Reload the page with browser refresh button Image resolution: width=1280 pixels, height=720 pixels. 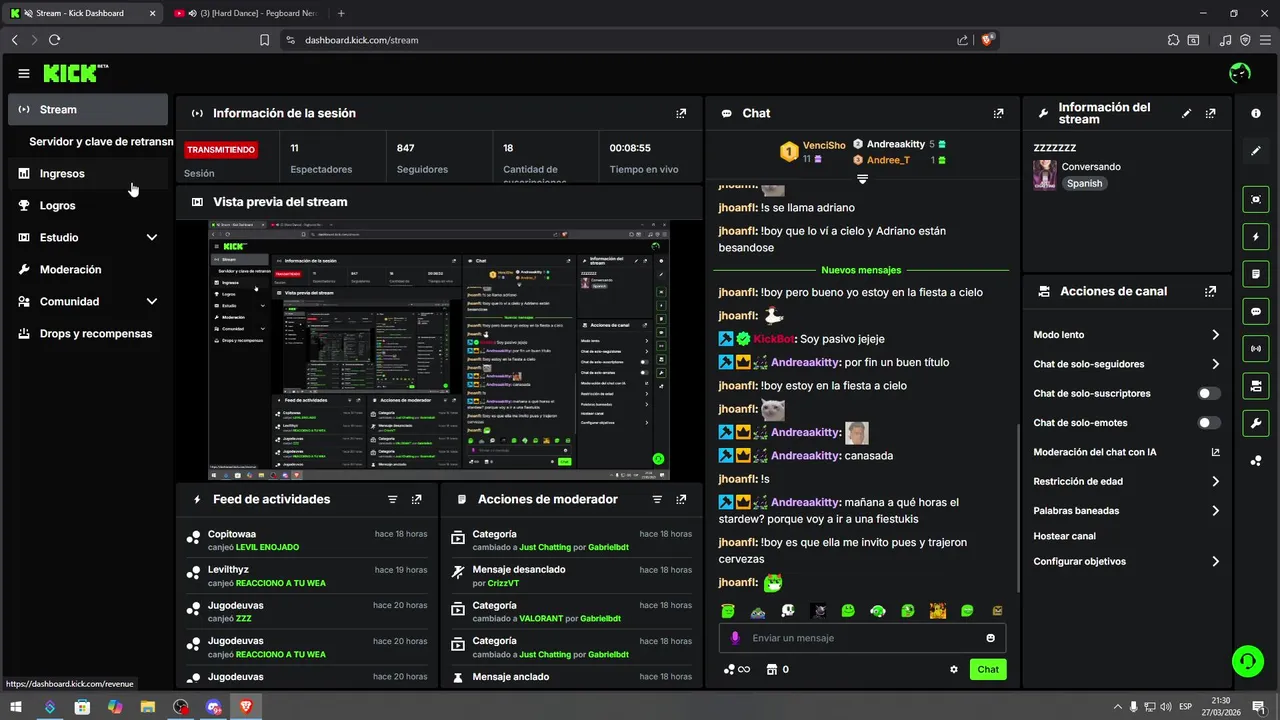(54, 40)
